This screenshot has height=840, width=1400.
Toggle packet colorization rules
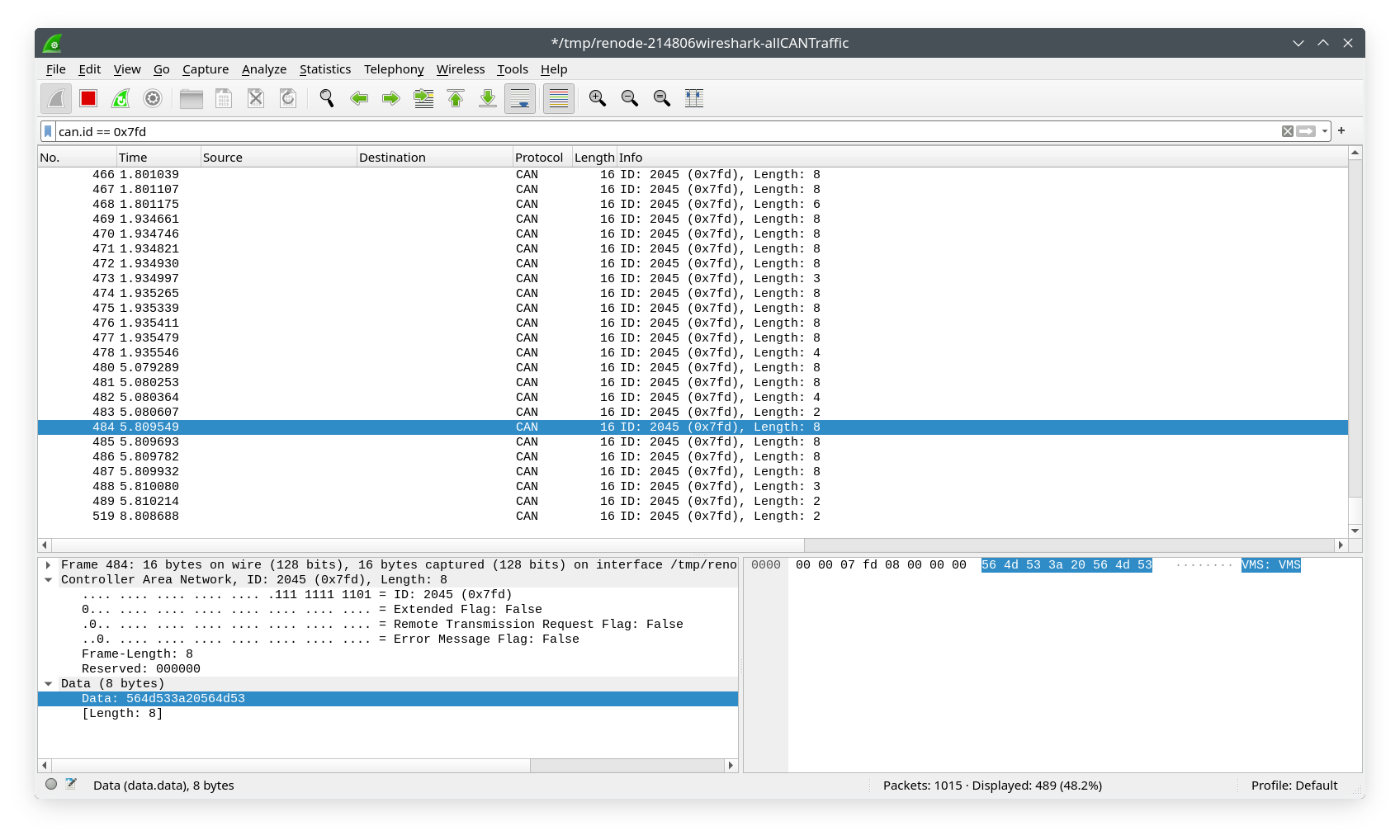pyautogui.click(x=559, y=99)
